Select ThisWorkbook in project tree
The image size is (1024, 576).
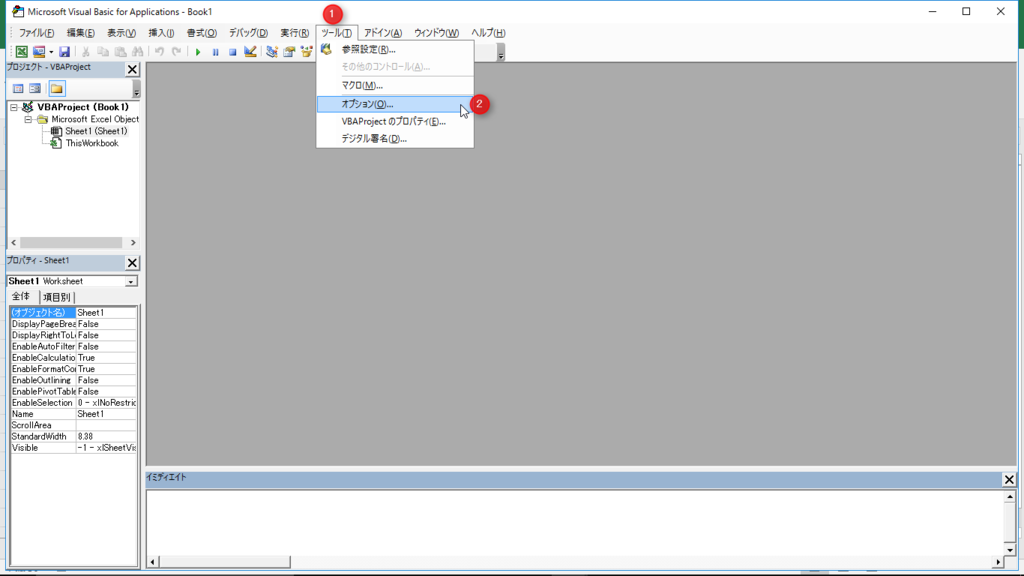tap(91, 143)
